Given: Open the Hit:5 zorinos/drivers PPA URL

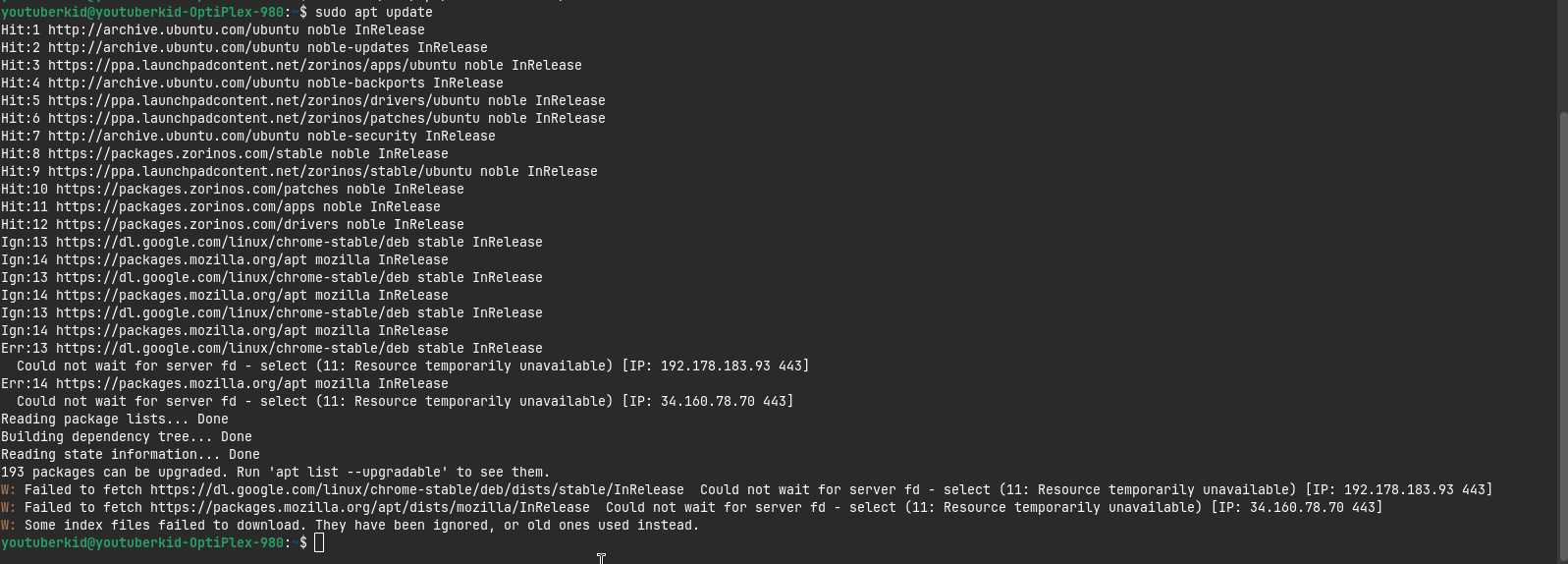Looking at the screenshot, I should coord(264,100).
